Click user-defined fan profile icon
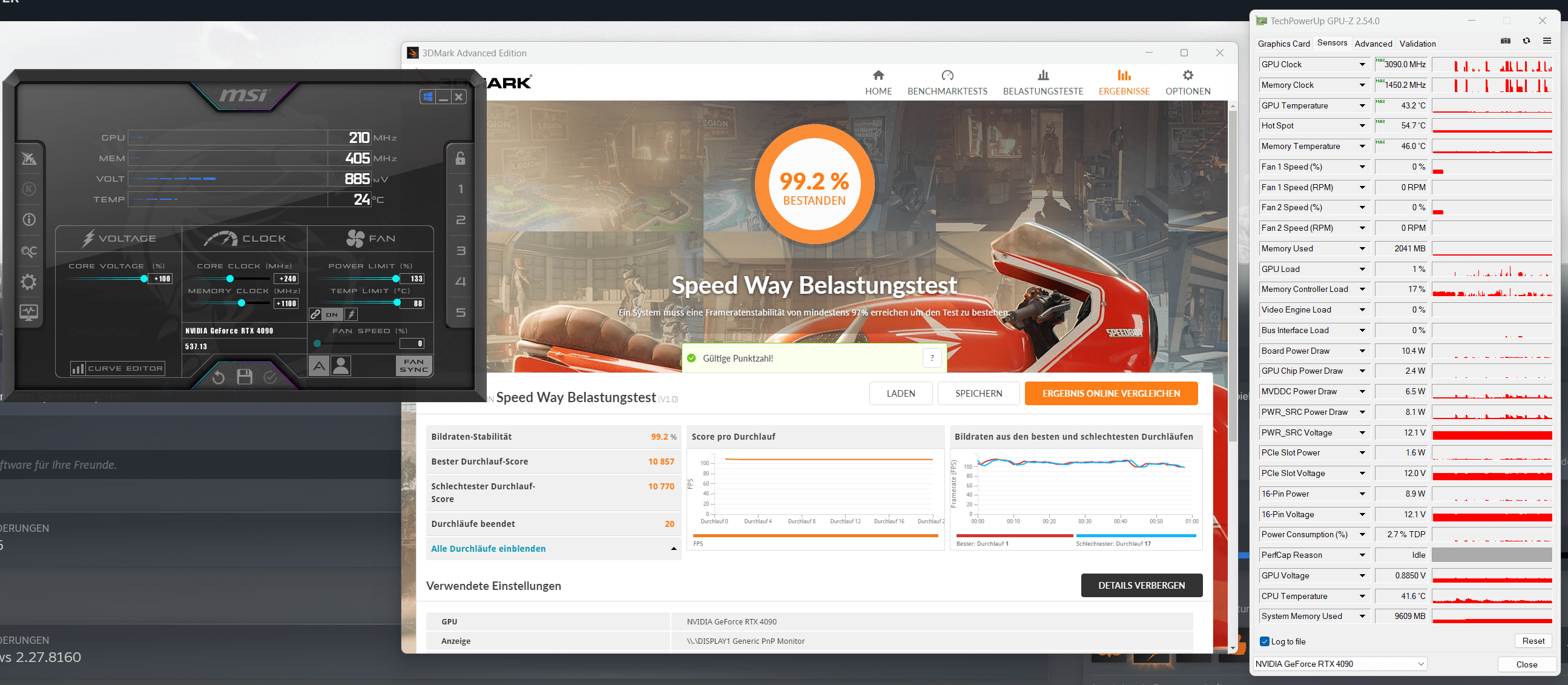The height and width of the screenshot is (685, 1568). pos(341,365)
